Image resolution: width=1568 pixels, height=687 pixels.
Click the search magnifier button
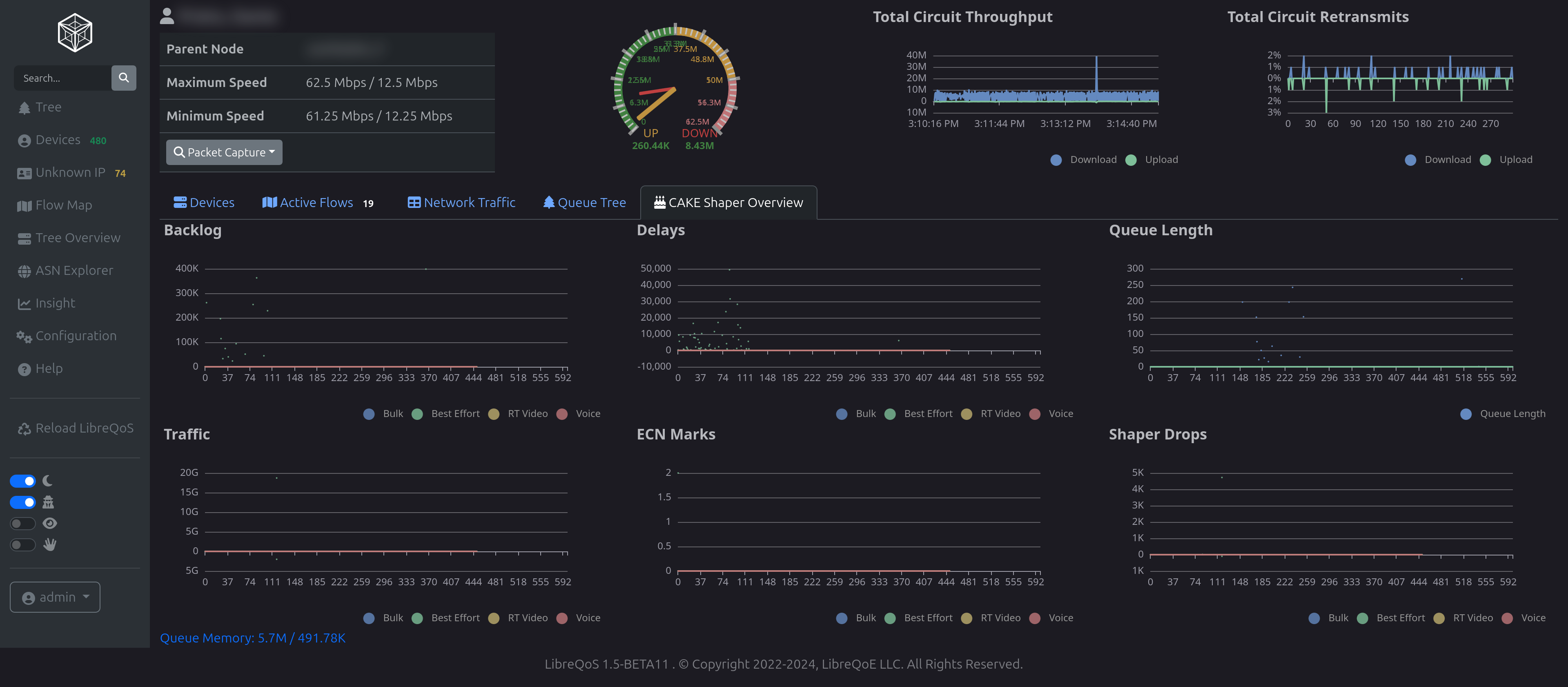pyautogui.click(x=124, y=78)
